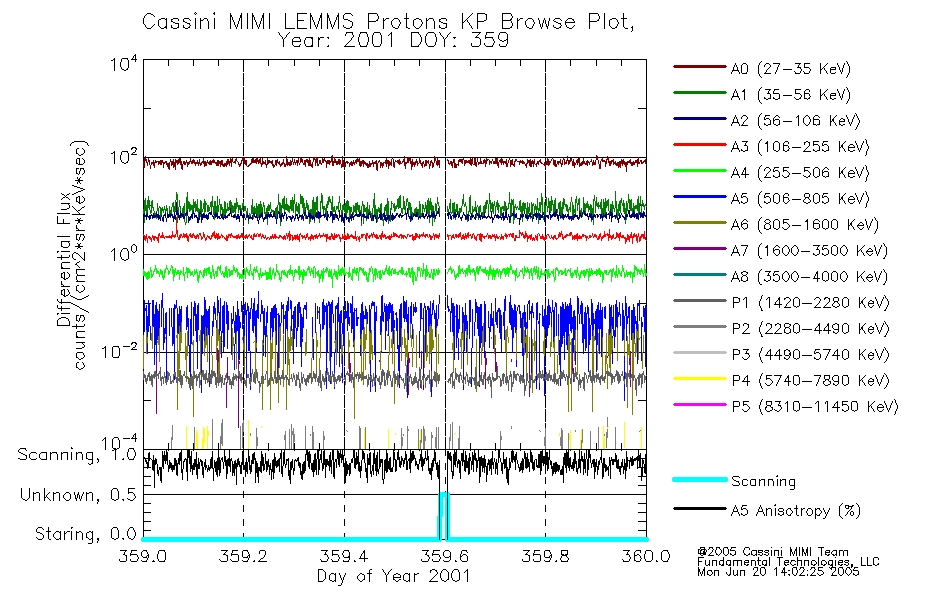This screenshot has height=600, width=950.
Task: Click the A0 (27-35 KeV) legend color line
Action: click(700, 67)
